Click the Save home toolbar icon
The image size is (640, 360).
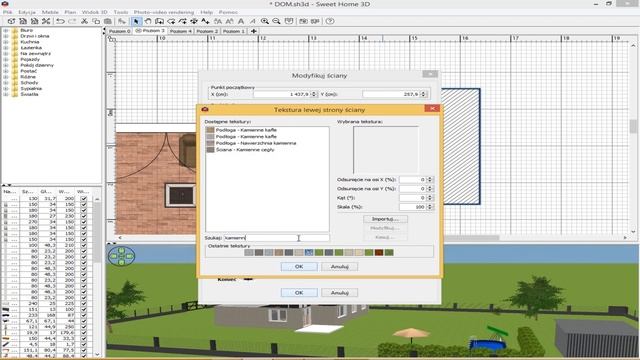(x=34, y=21)
